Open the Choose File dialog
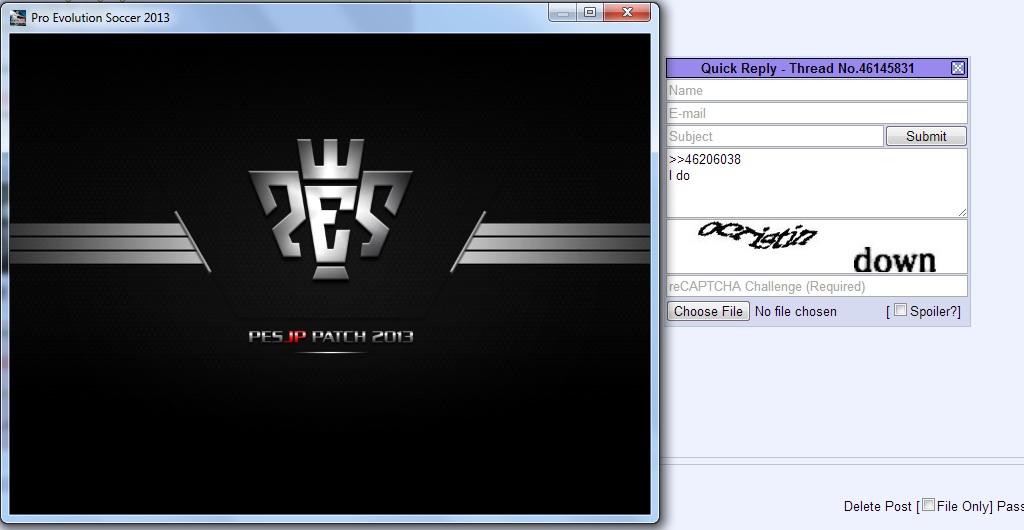Screen dimensions: 1024x530 click(708, 311)
